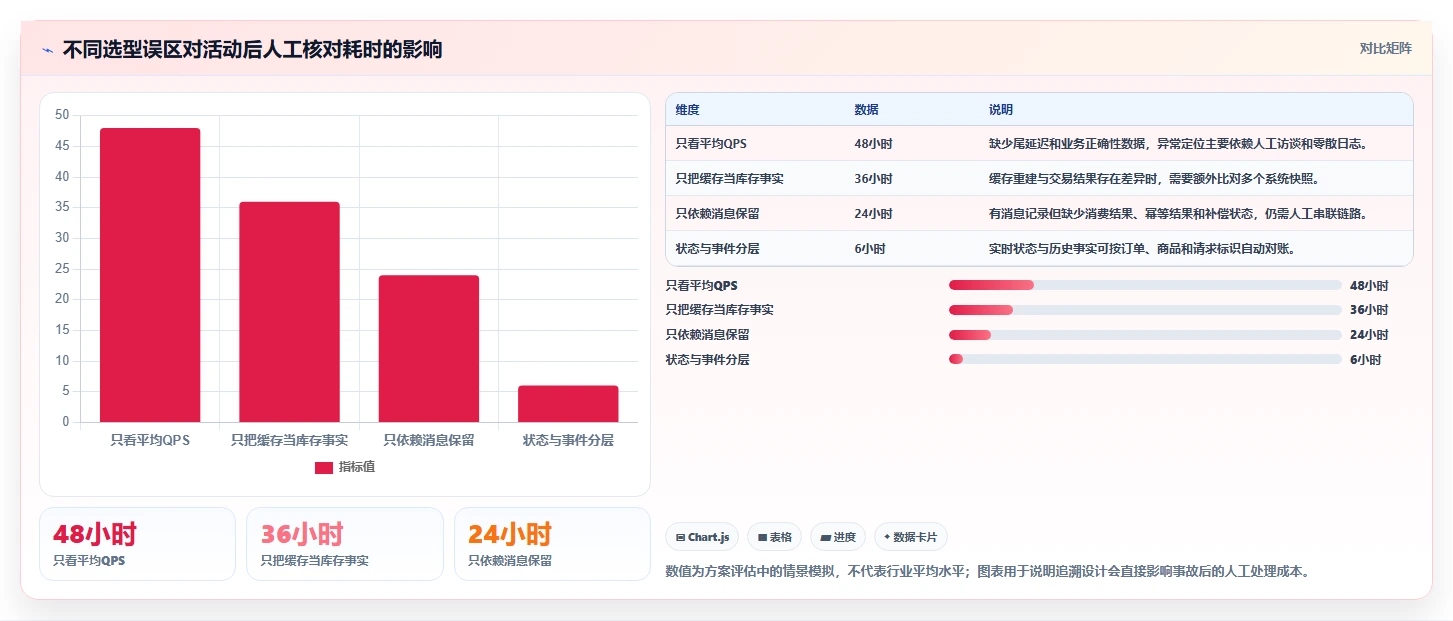Click the 指标值 legend color swatch
Viewport: 1453px width, 621px height.
coord(324,468)
